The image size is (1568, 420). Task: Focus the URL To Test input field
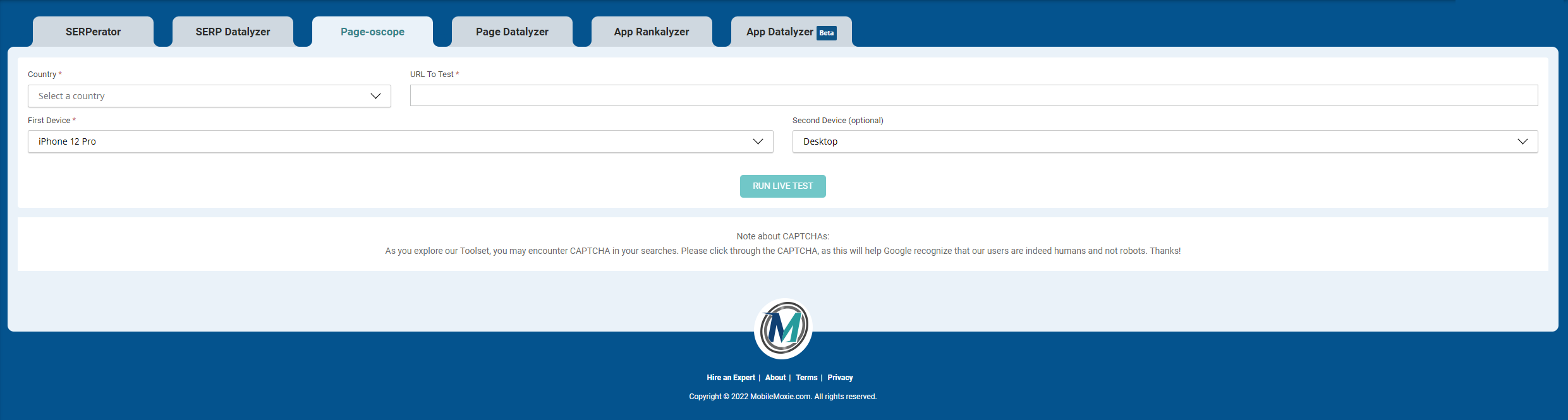coord(974,95)
